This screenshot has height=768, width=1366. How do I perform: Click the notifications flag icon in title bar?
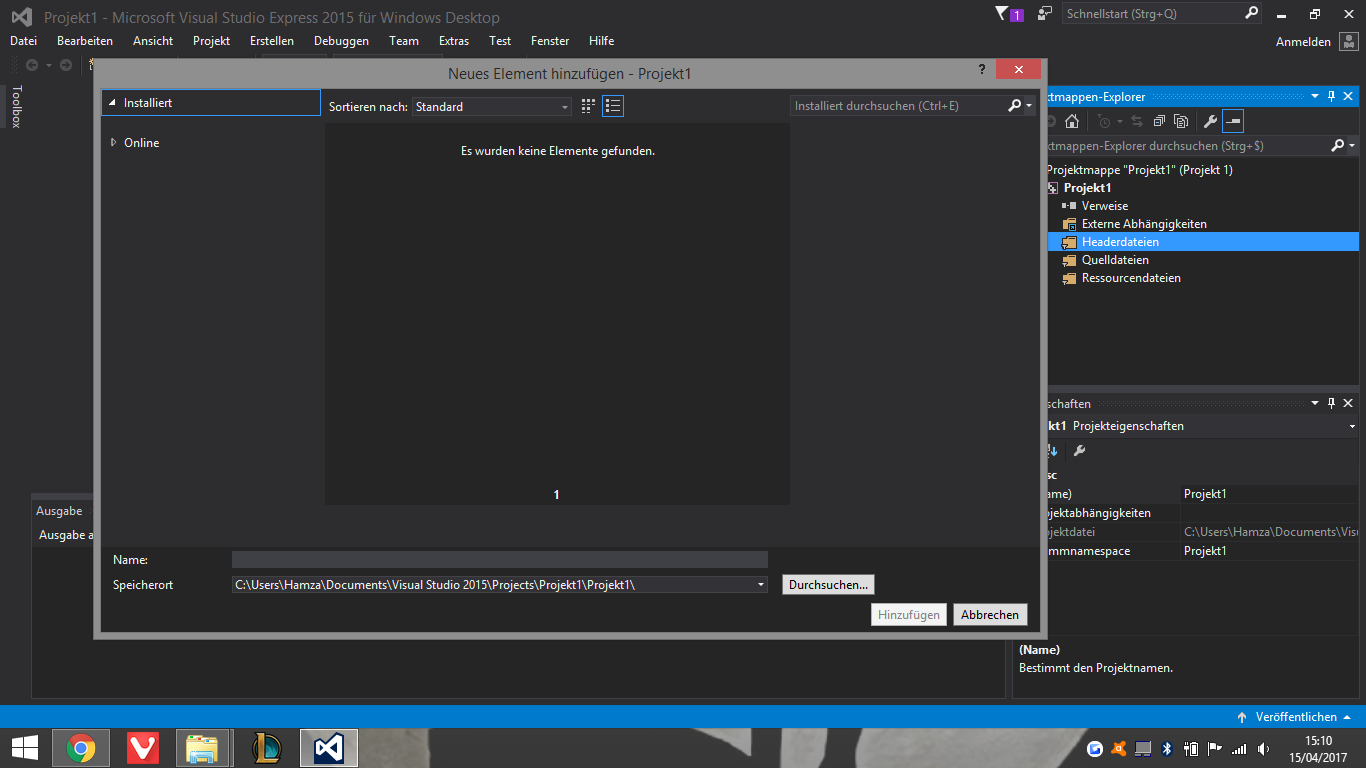tap(1009, 14)
